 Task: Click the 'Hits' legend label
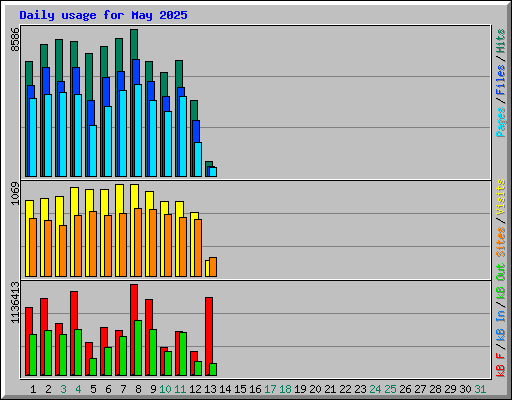[x=501, y=41]
